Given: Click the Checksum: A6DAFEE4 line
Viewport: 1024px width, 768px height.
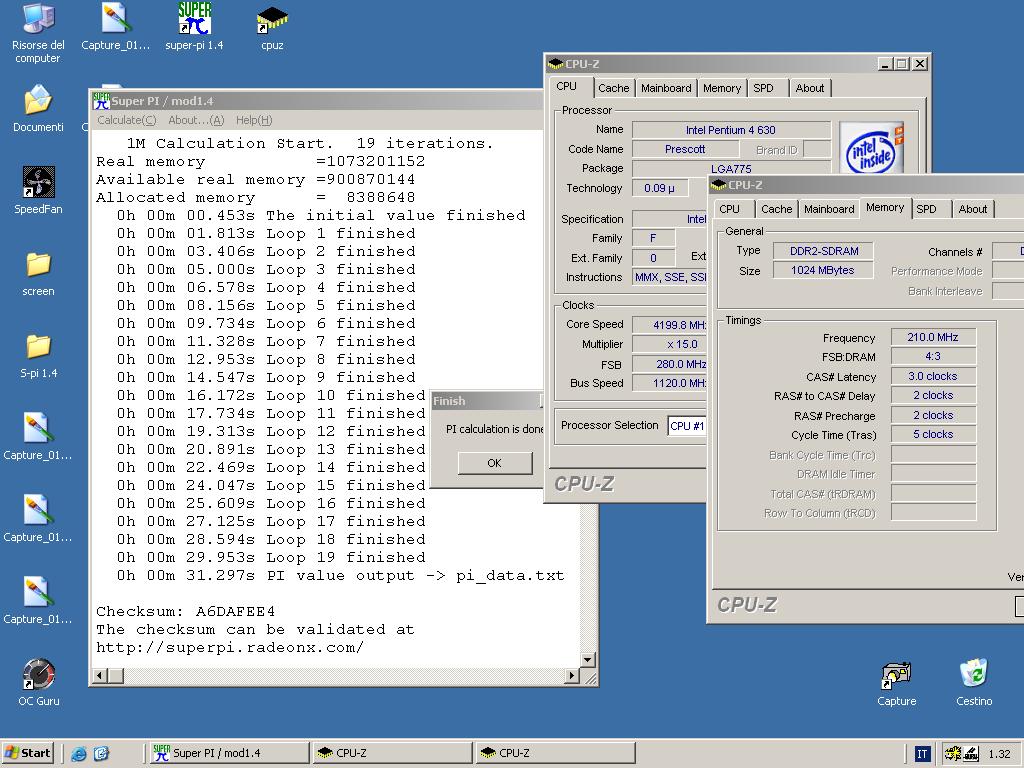Looking at the screenshot, I should click(x=185, y=612).
